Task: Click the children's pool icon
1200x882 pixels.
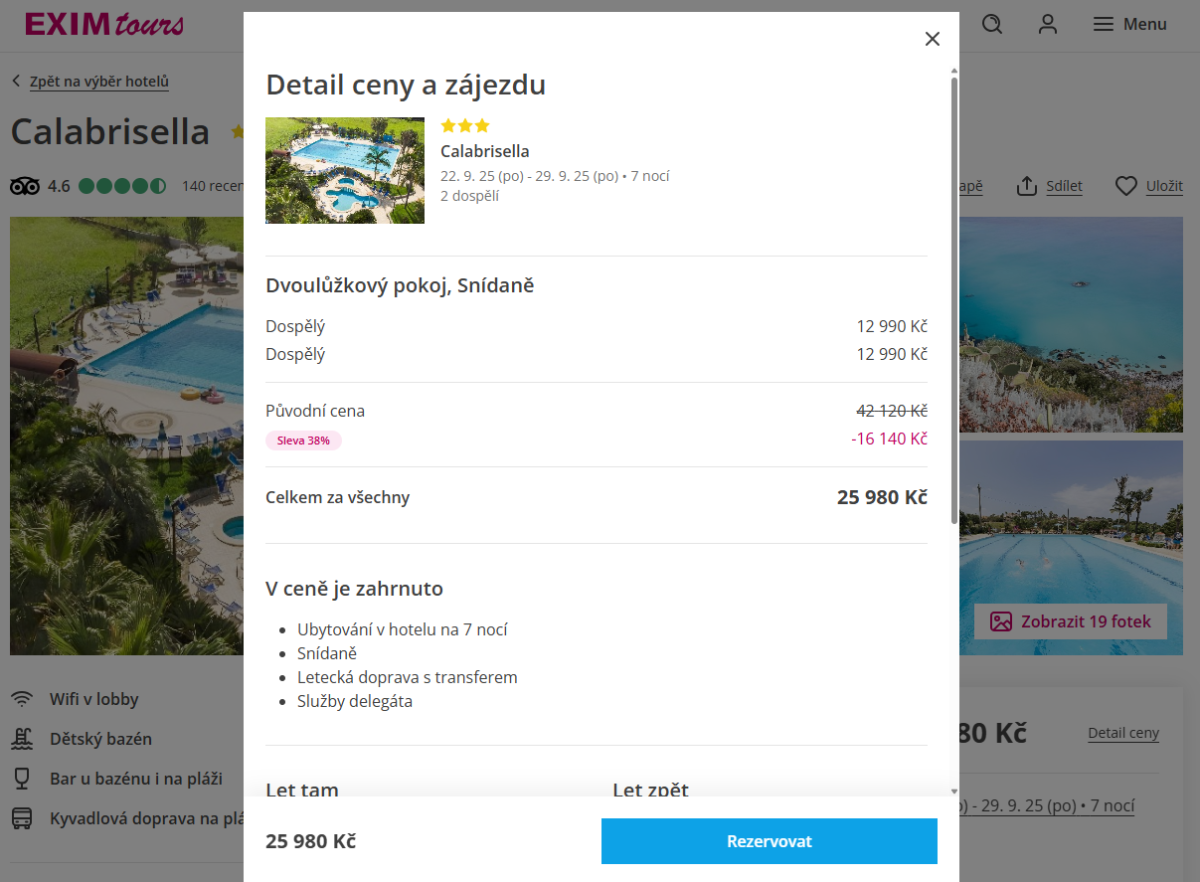Action: pos(22,739)
